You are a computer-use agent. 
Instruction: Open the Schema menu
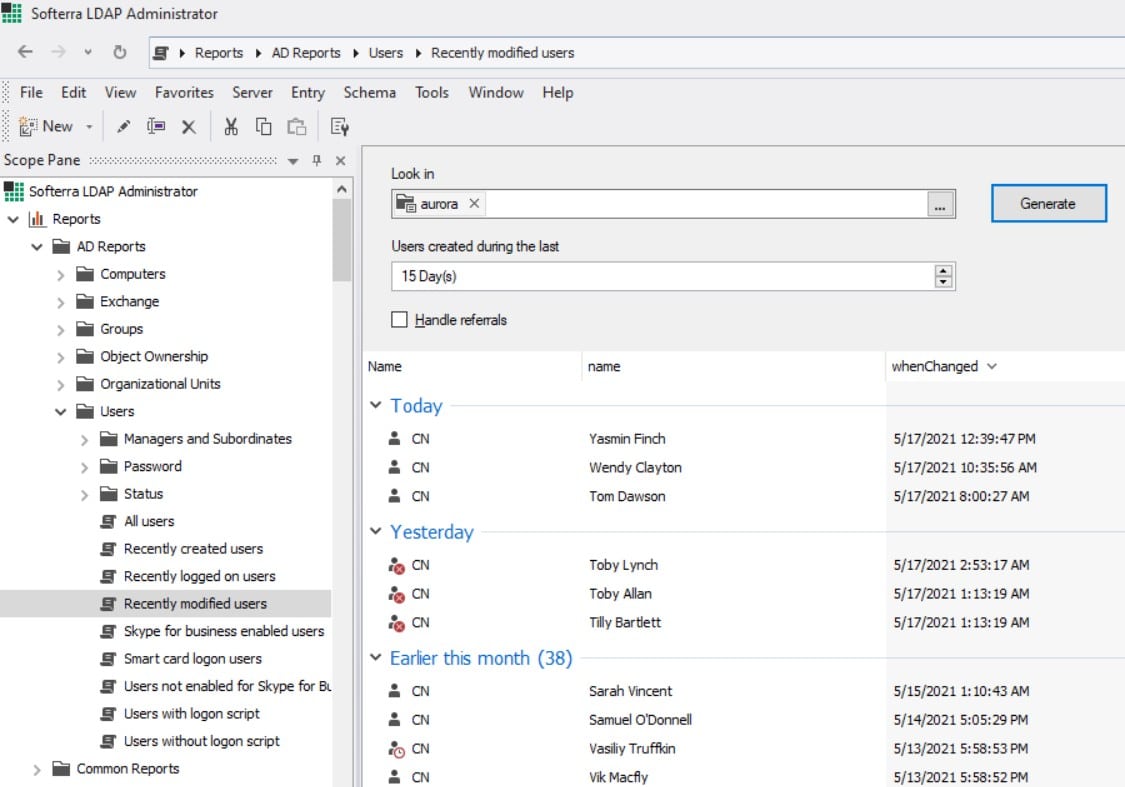pyautogui.click(x=369, y=92)
